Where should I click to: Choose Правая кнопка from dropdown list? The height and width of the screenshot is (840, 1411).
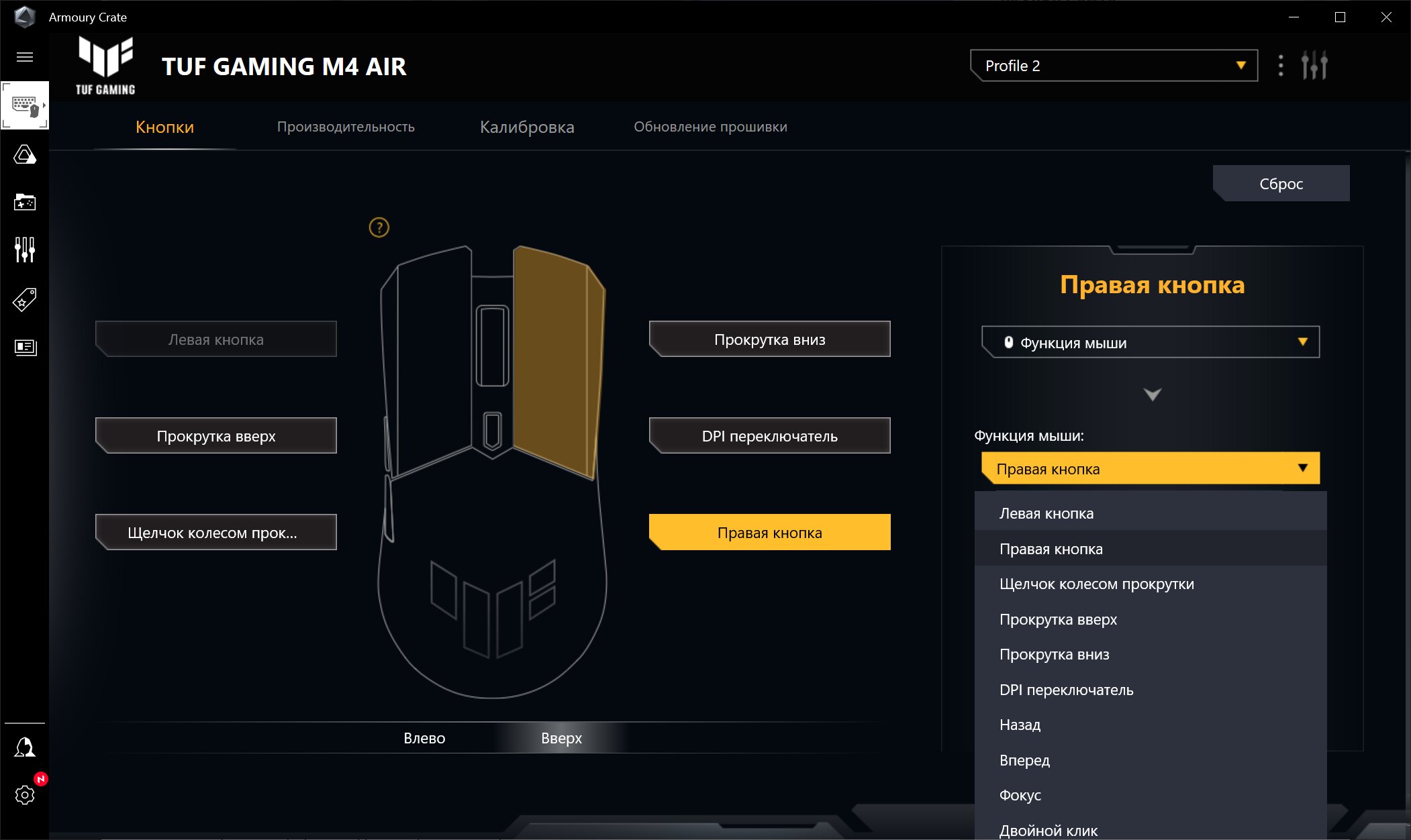click(x=1151, y=548)
